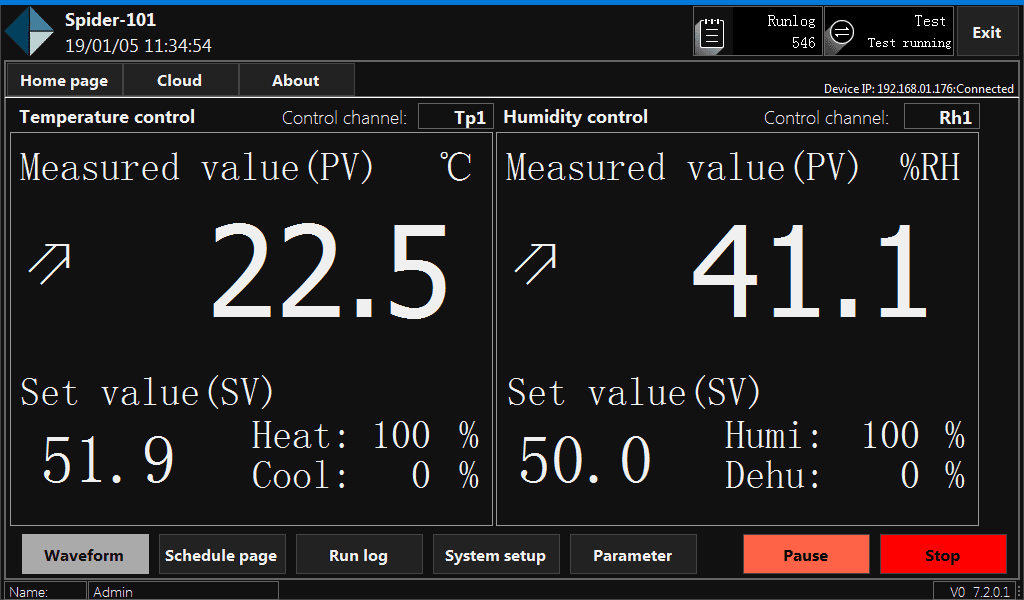Go to the Schedule page
Image resolution: width=1024 pixels, height=600 pixels.
click(x=221, y=555)
